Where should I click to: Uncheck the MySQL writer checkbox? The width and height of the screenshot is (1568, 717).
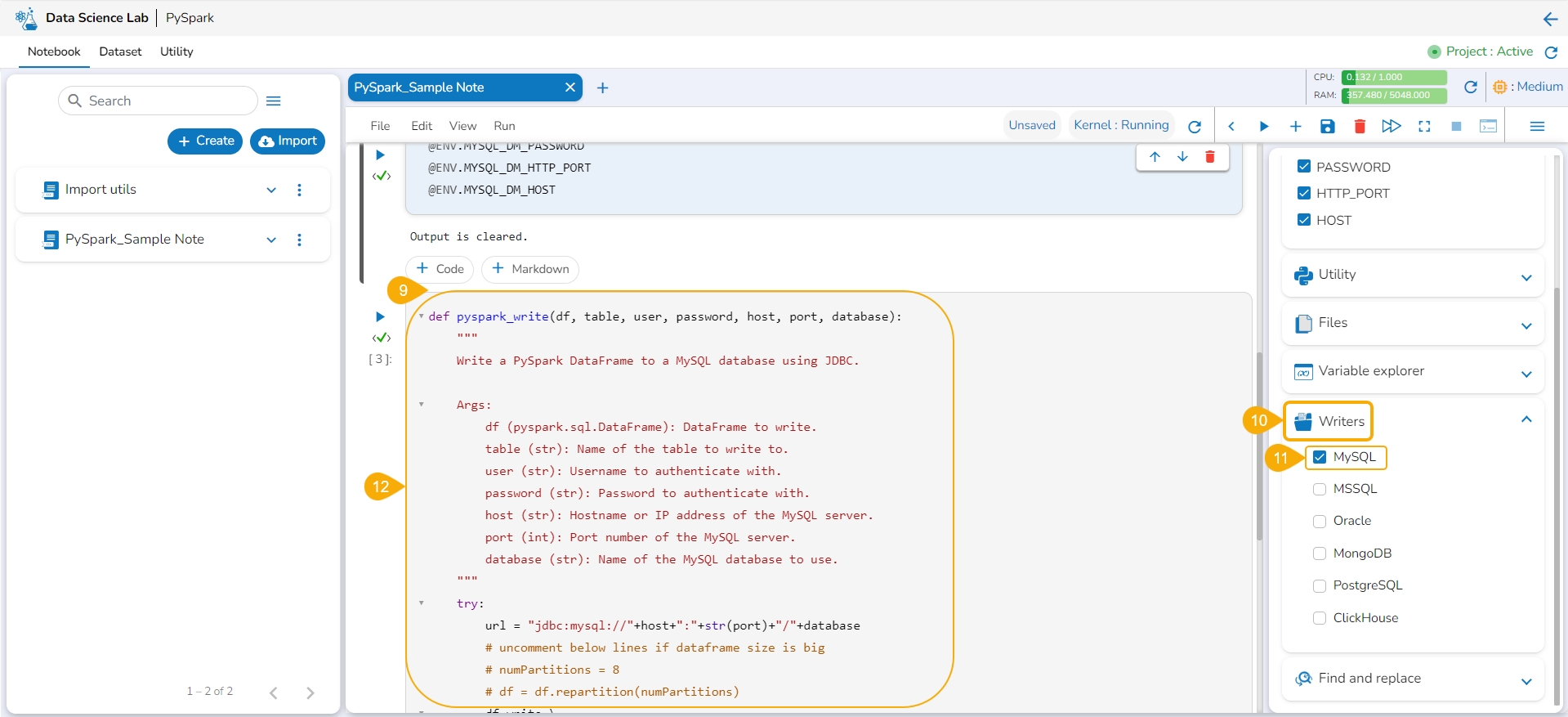(x=1320, y=457)
